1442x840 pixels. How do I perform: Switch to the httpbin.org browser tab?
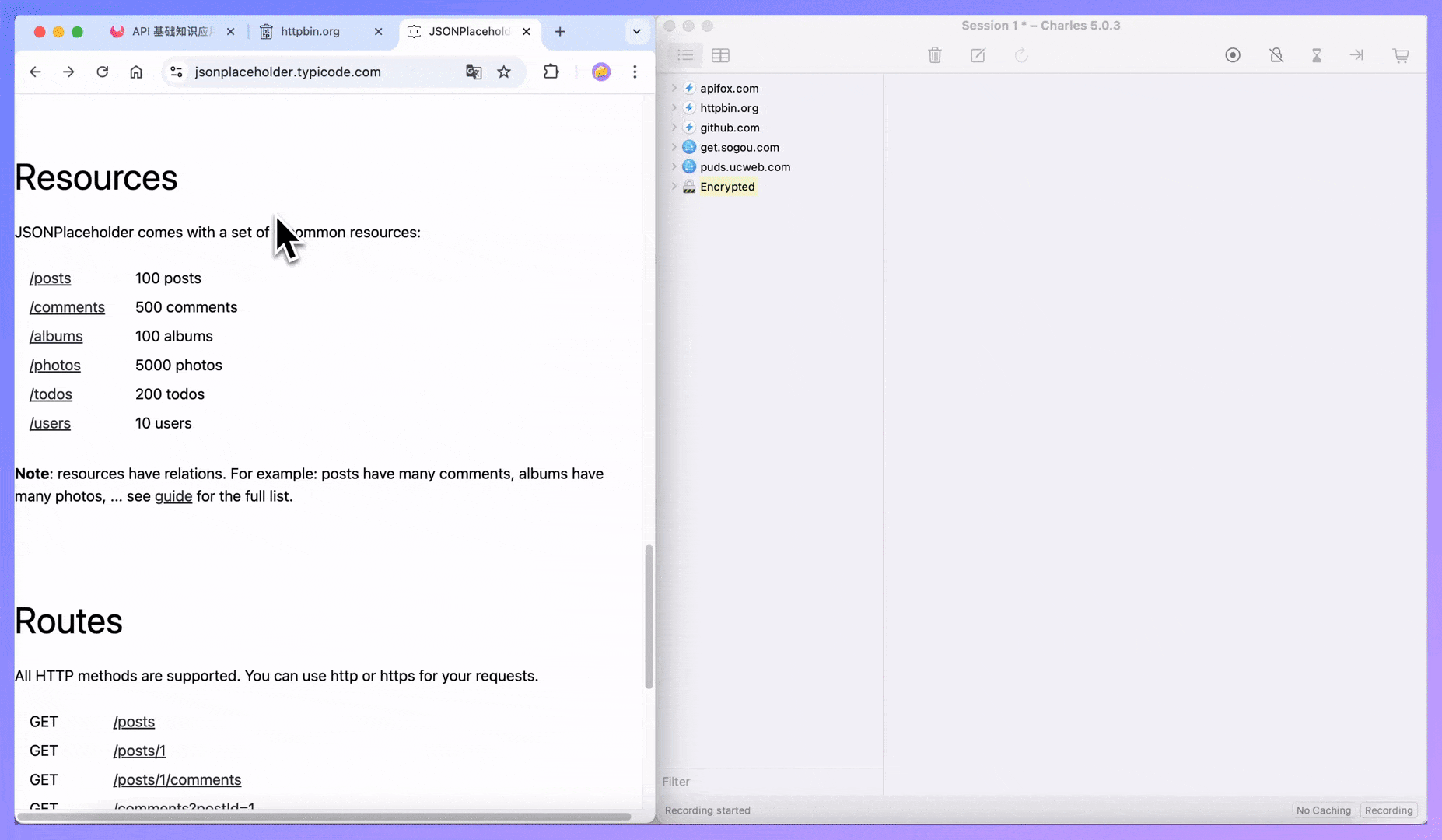point(310,31)
